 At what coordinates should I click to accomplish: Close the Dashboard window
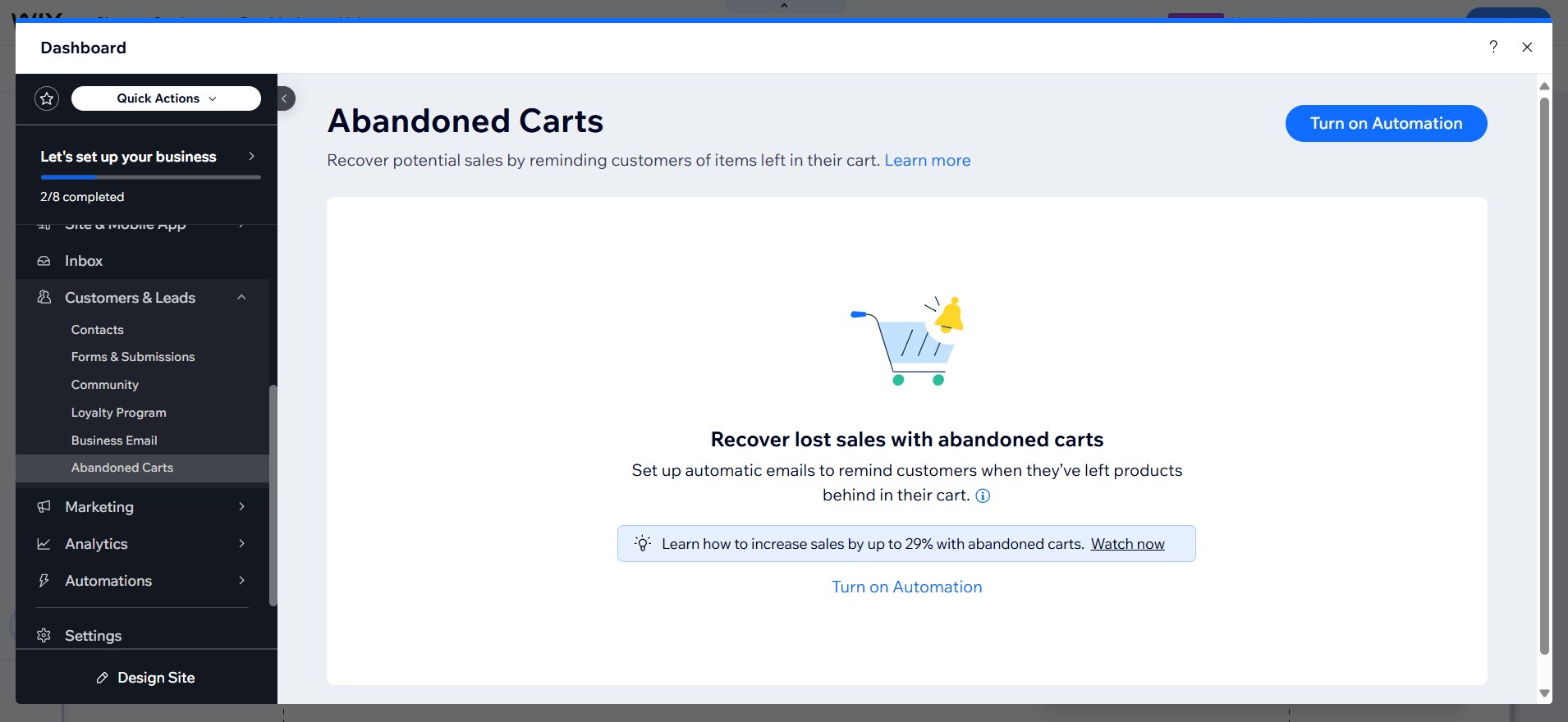pyautogui.click(x=1527, y=47)
